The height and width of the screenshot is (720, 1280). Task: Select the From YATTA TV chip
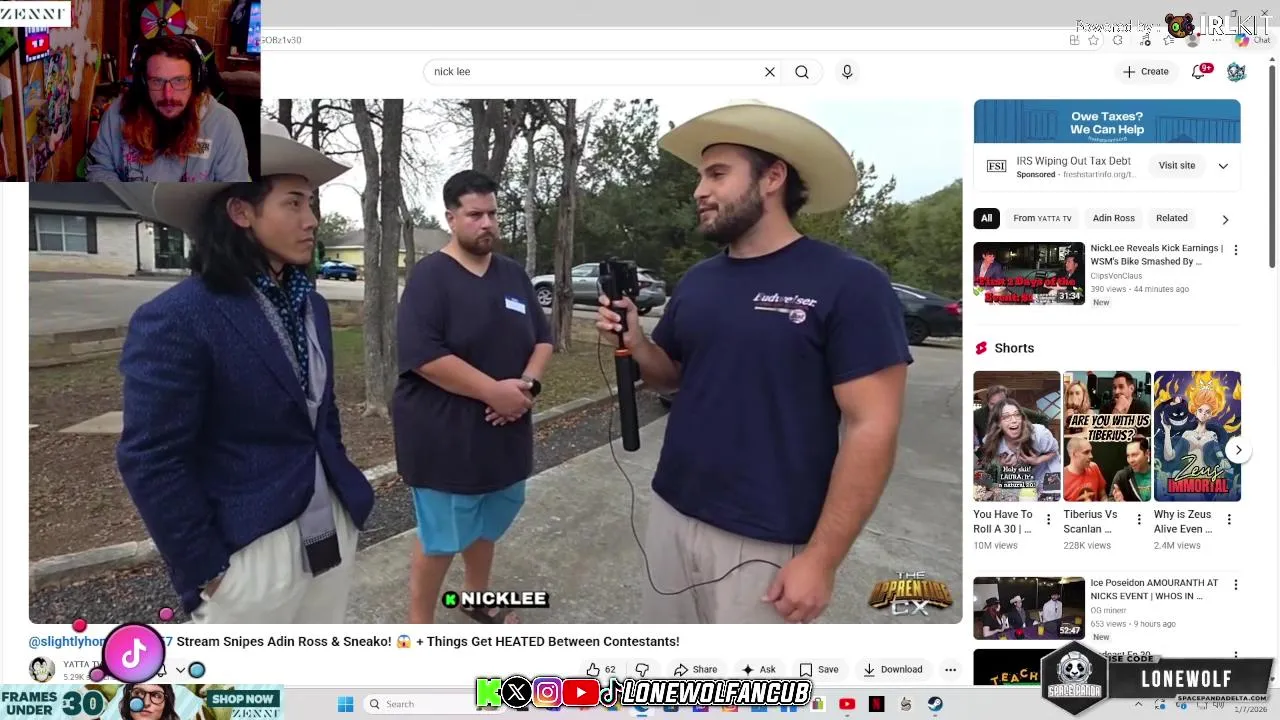point(1042,218)
